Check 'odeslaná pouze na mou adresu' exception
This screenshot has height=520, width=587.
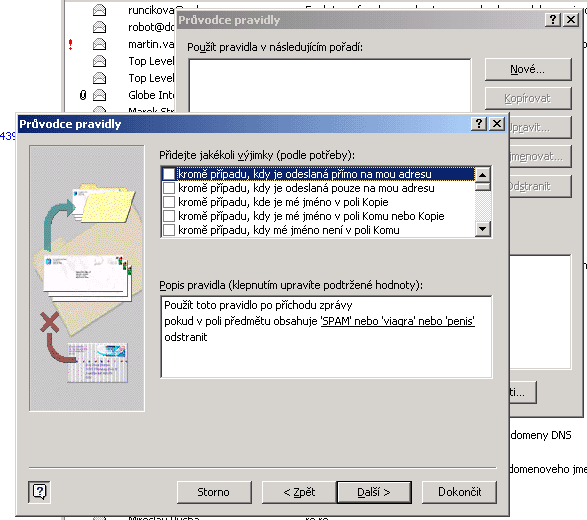tap(169, 188)
